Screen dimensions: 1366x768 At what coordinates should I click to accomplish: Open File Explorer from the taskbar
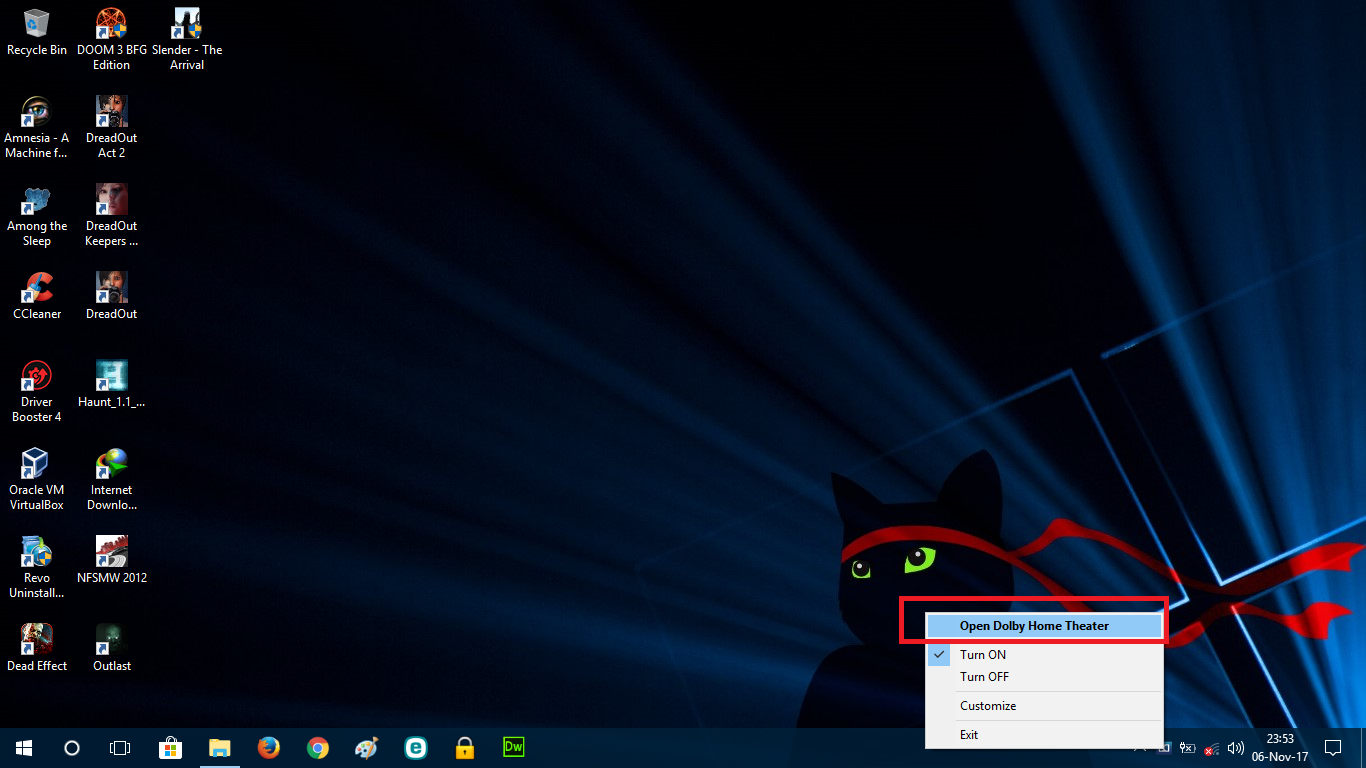point(219,747)
